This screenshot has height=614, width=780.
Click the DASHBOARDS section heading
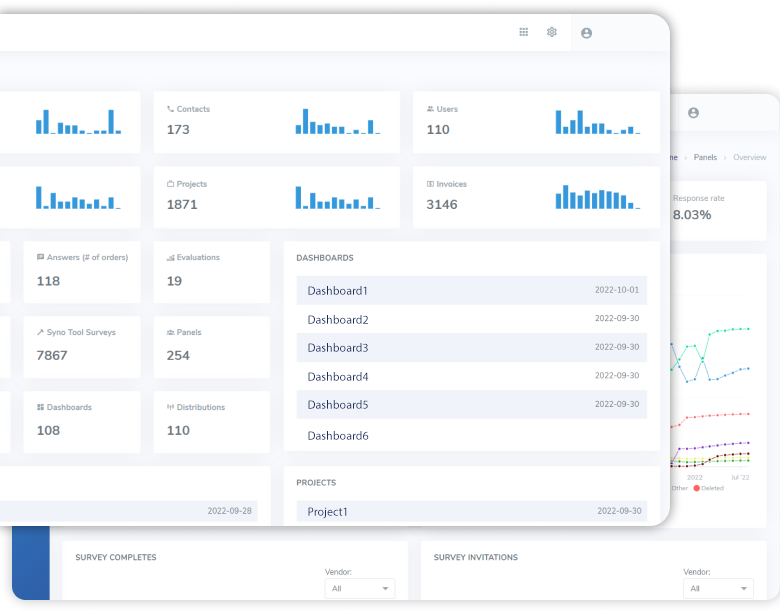tap(325, 258)
